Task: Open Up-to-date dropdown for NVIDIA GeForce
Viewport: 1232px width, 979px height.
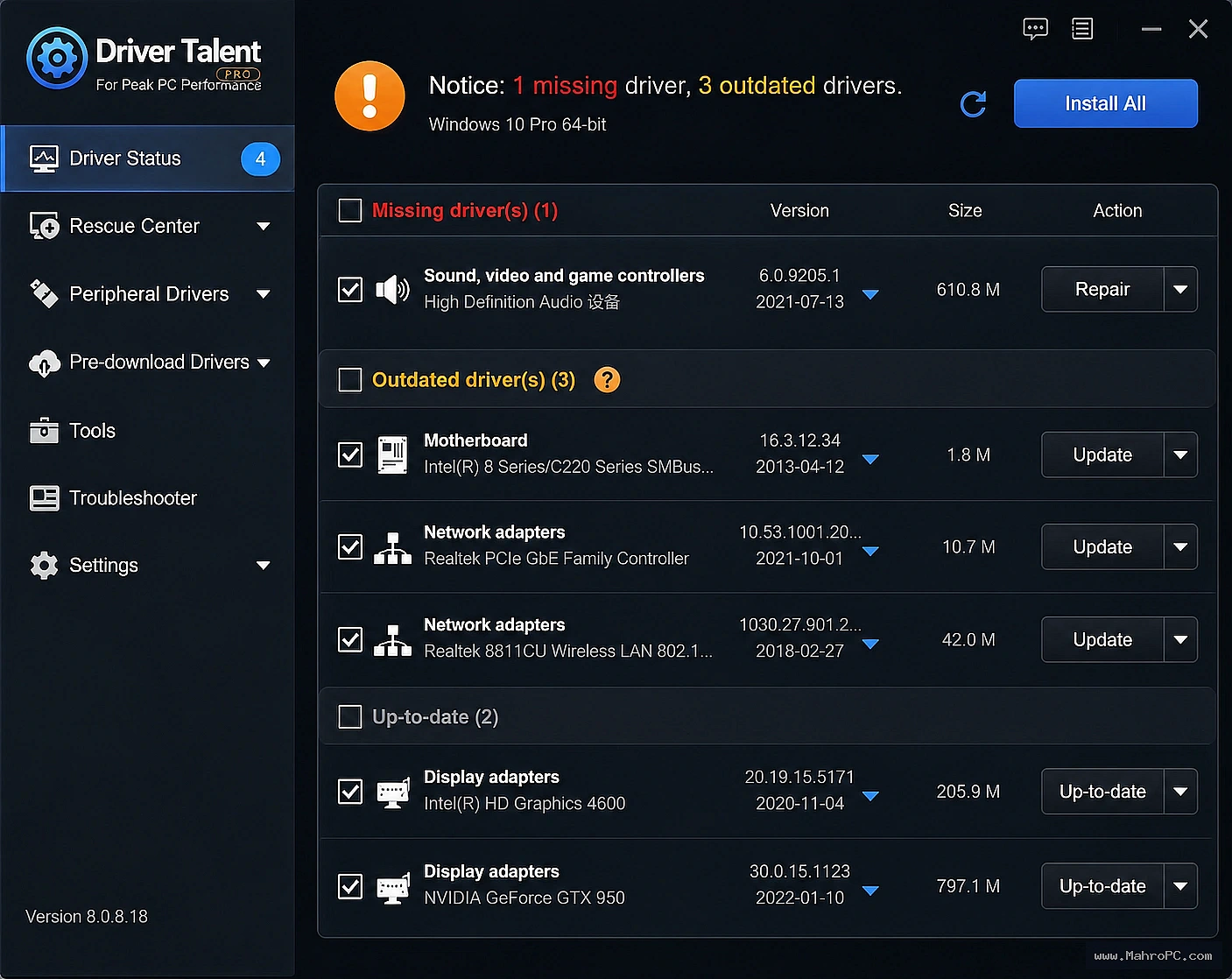Action: (1180, 886)
